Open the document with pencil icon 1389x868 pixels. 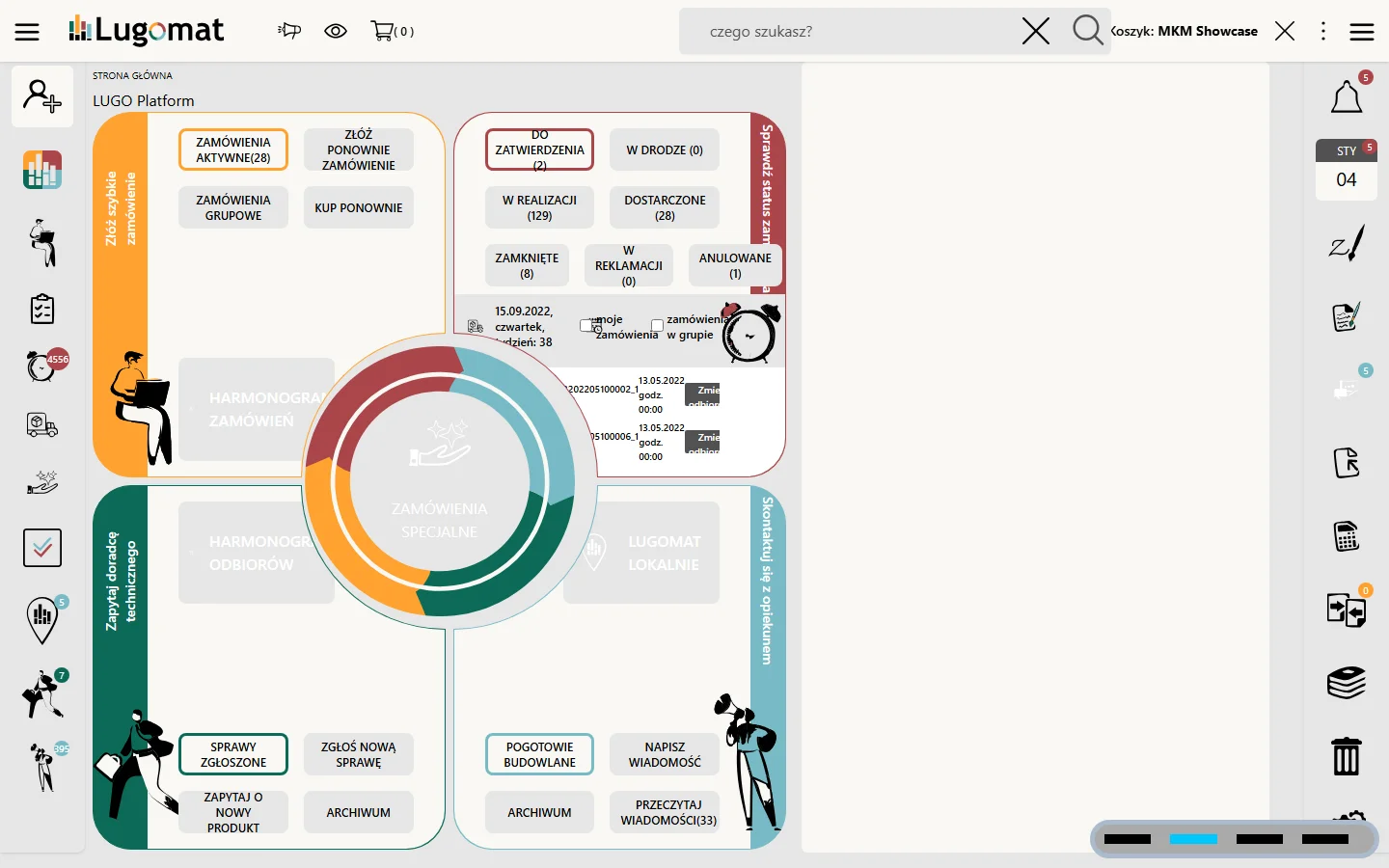[x=1347, y=316]
